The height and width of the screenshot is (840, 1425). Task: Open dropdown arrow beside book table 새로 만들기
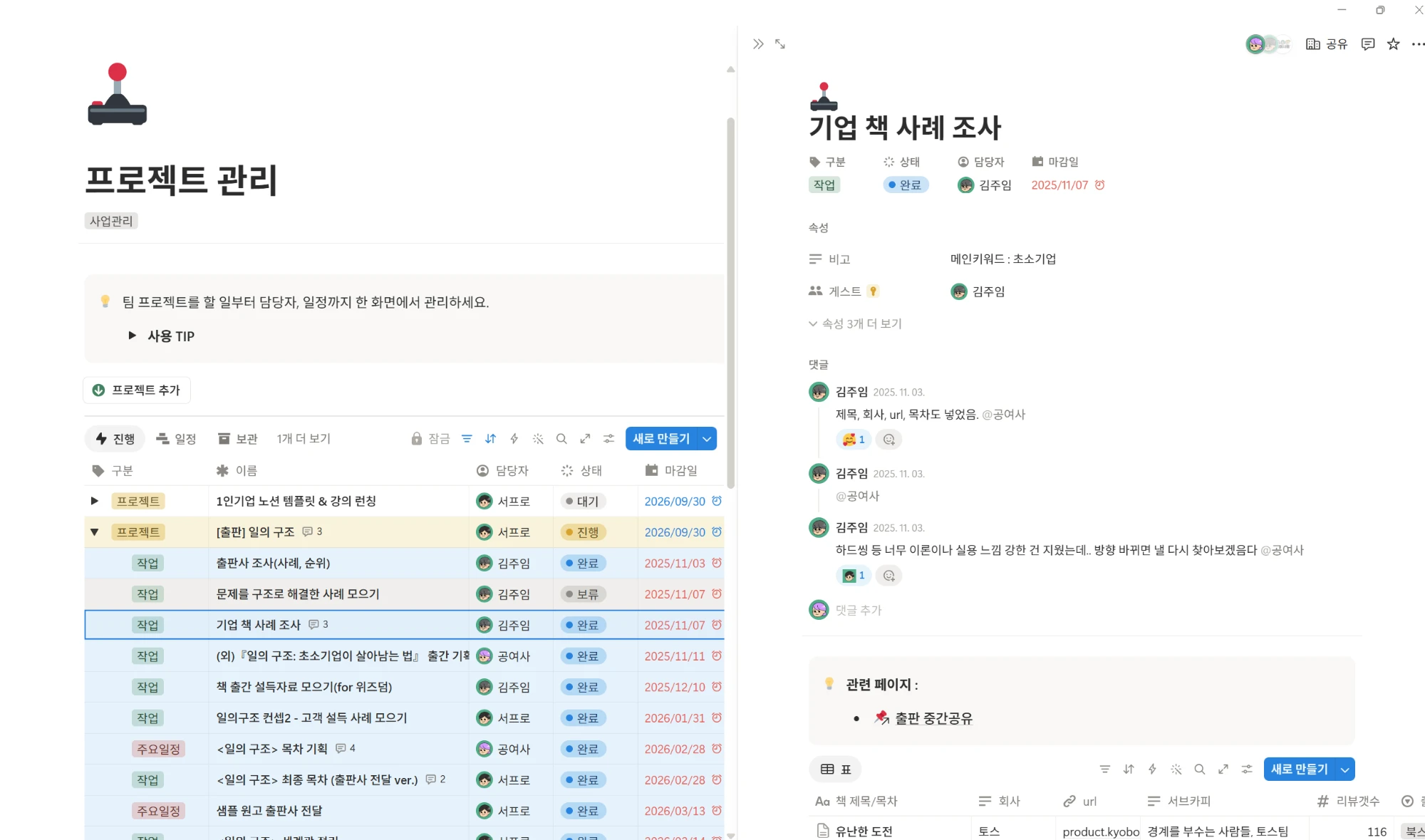(1344, 769)
